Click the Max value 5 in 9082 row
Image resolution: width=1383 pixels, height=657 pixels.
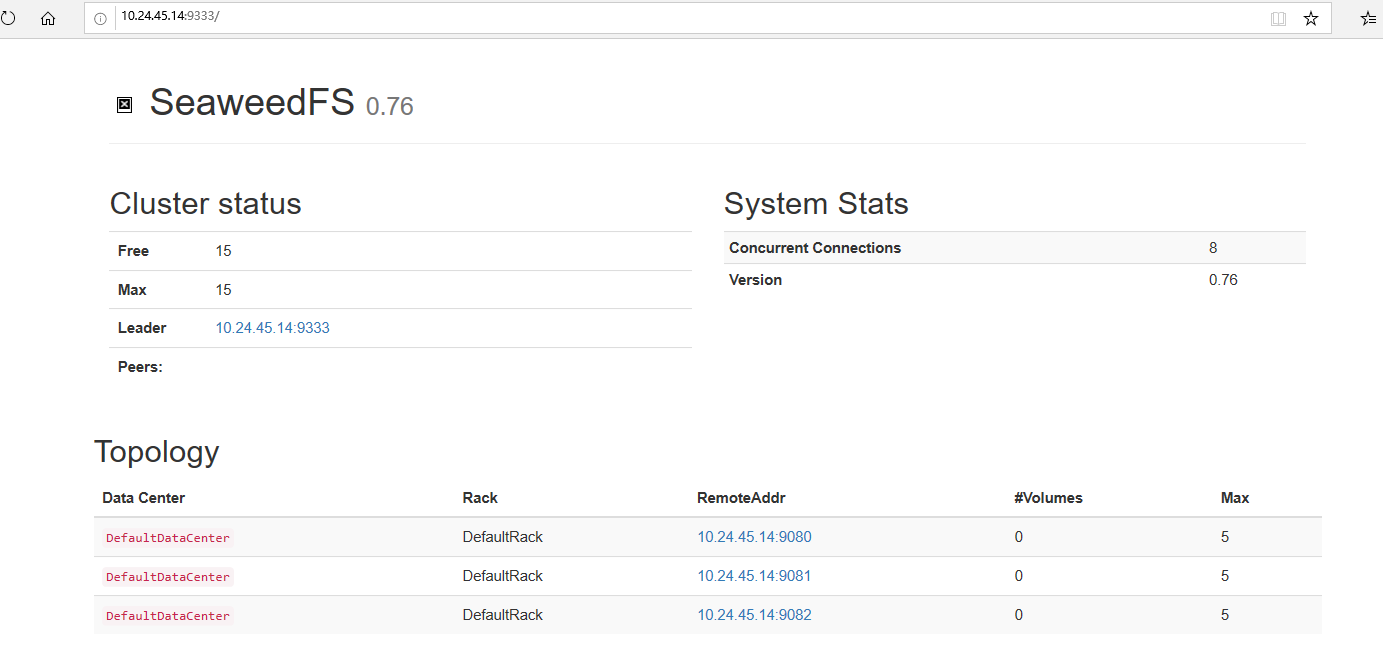[1225, 615]
